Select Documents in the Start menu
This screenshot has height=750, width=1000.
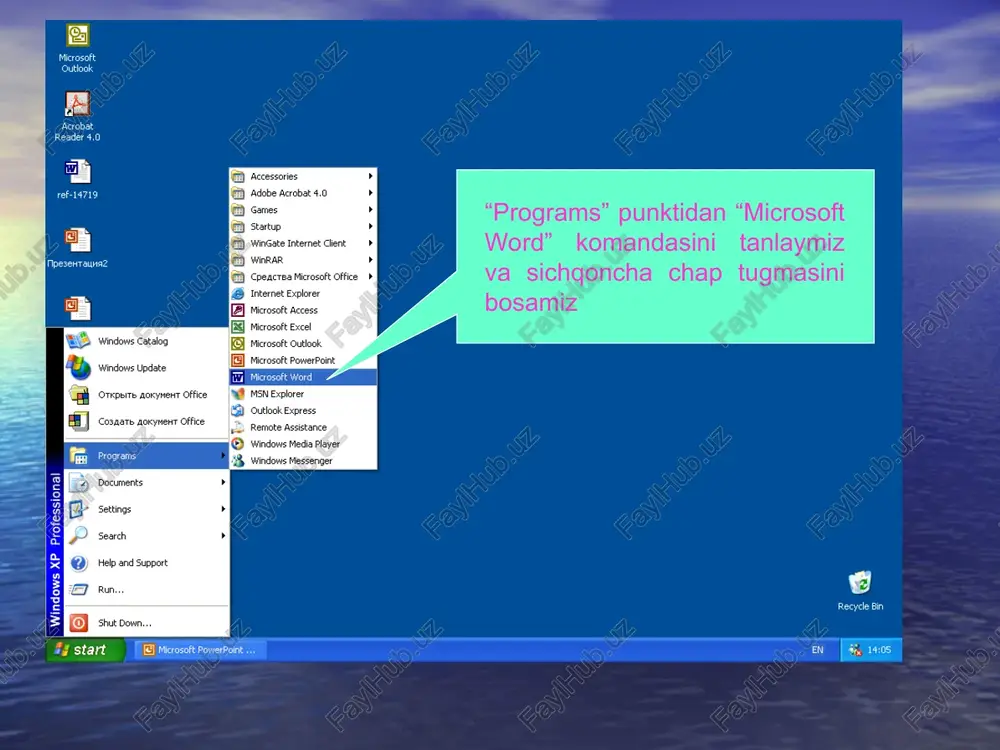(146, 482)
